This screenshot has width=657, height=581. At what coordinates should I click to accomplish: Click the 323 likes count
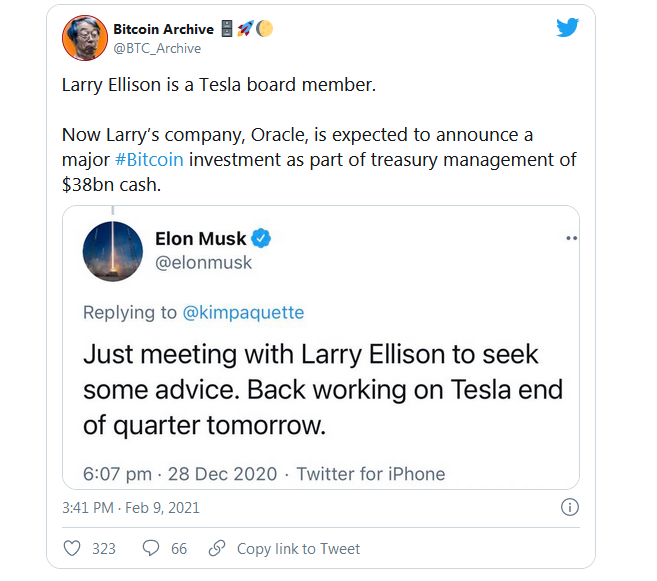tap(104, 549)
